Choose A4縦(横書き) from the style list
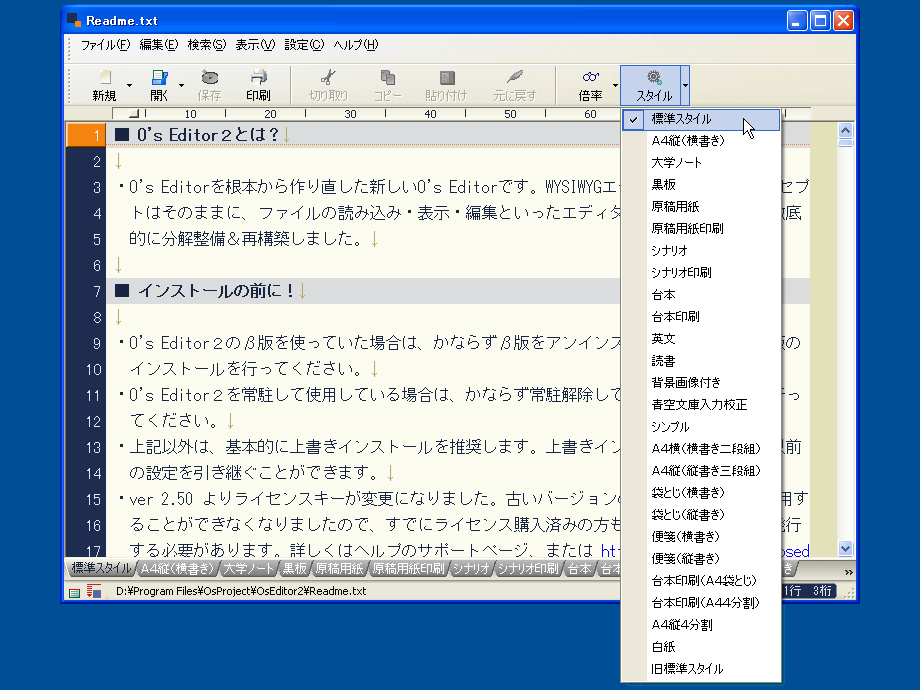The height and width of the screenshot is (690, 920). point(701,141)
